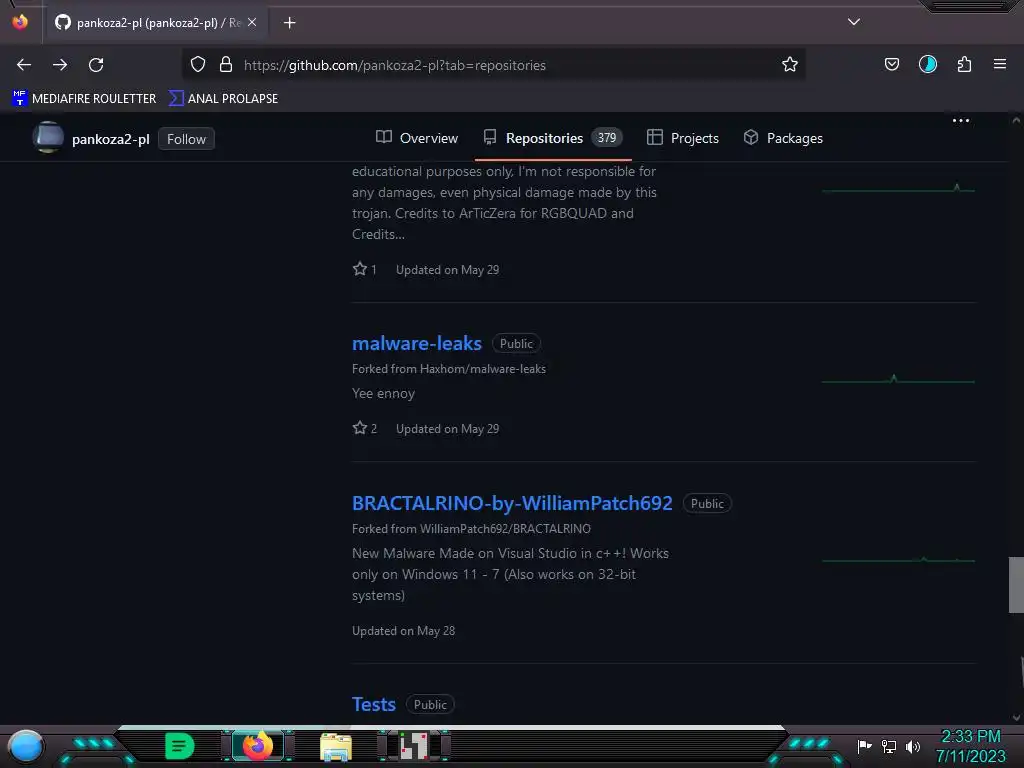Open the Action Center flag tray icon
Viewport: 1024px width, 768px height.
tap(864, 746)
